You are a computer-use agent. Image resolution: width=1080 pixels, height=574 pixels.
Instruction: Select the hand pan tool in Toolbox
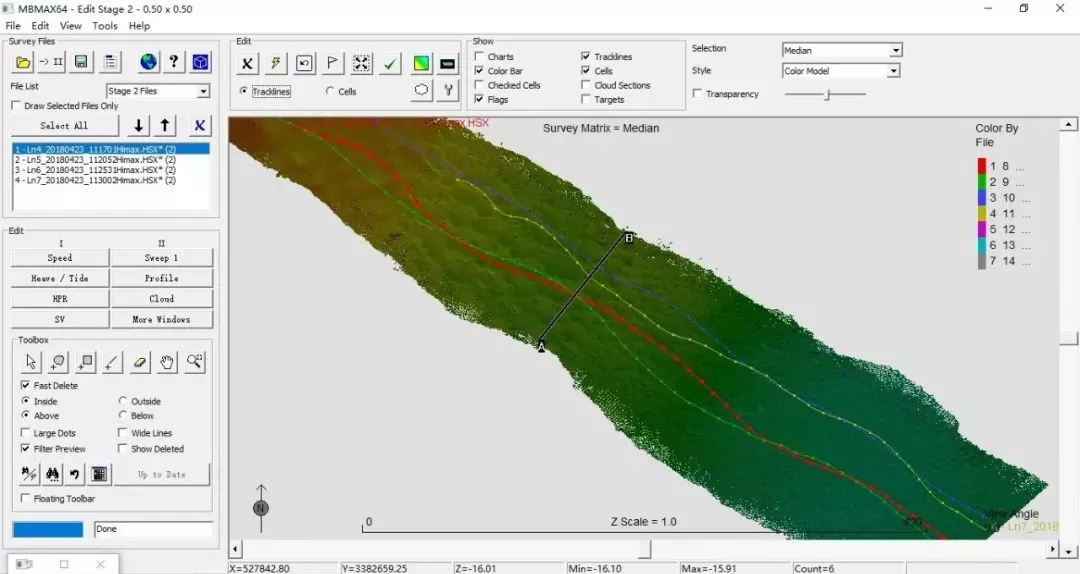tap(167, 362)
